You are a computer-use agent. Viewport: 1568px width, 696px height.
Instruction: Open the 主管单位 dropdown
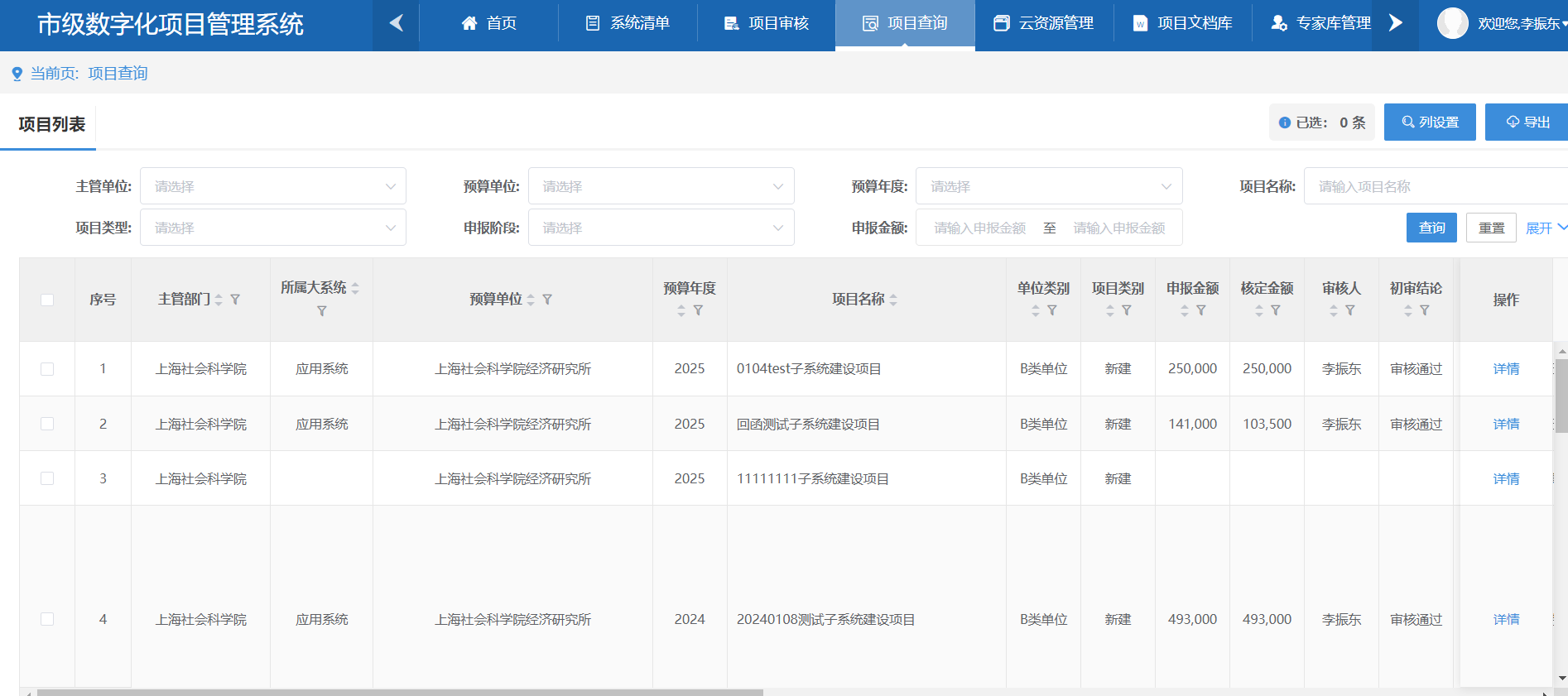(x=273, y=186)
